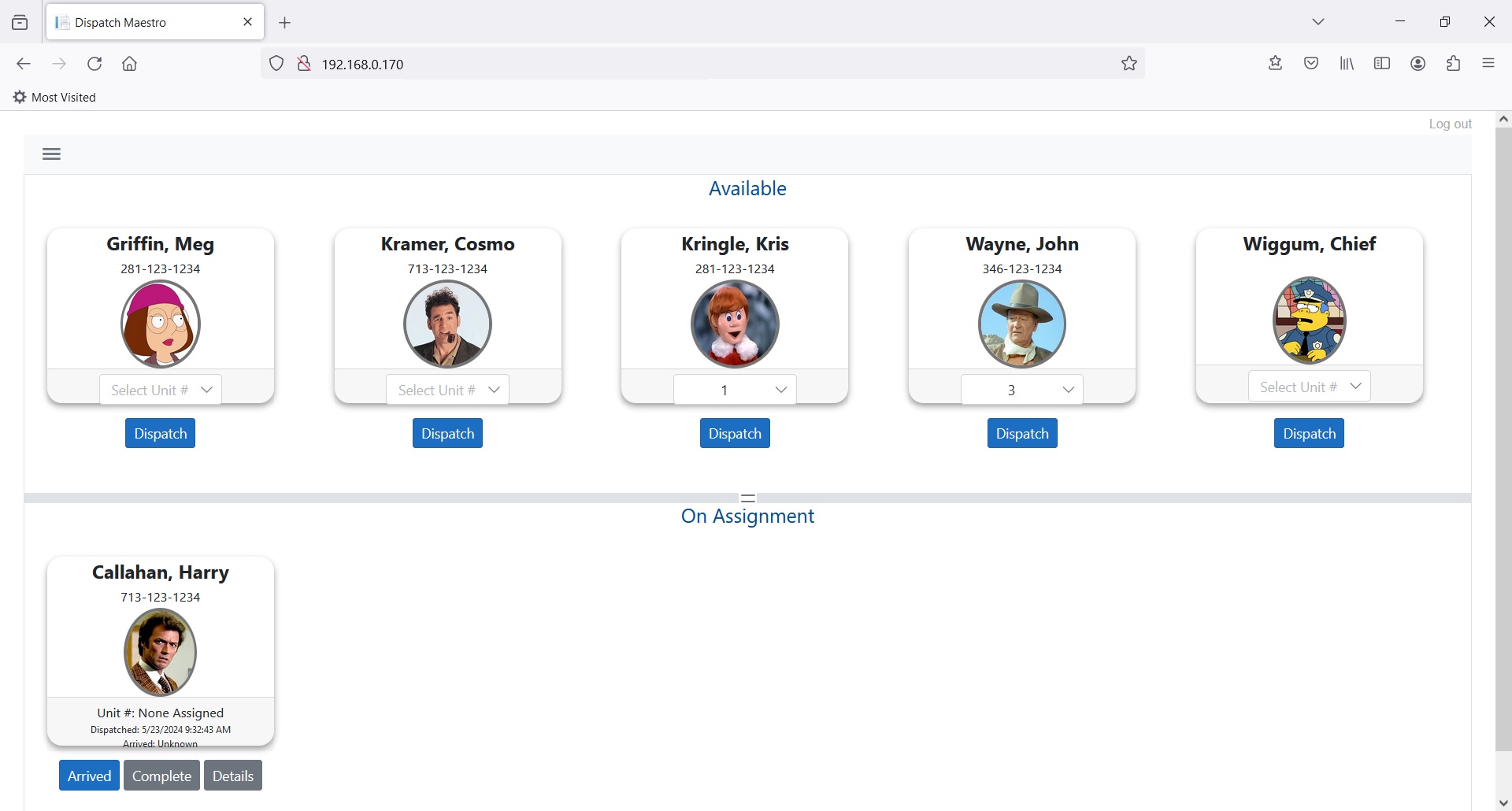Click the Unit #: None Assigned text
1512x811 pixels.
pos(161,713)
